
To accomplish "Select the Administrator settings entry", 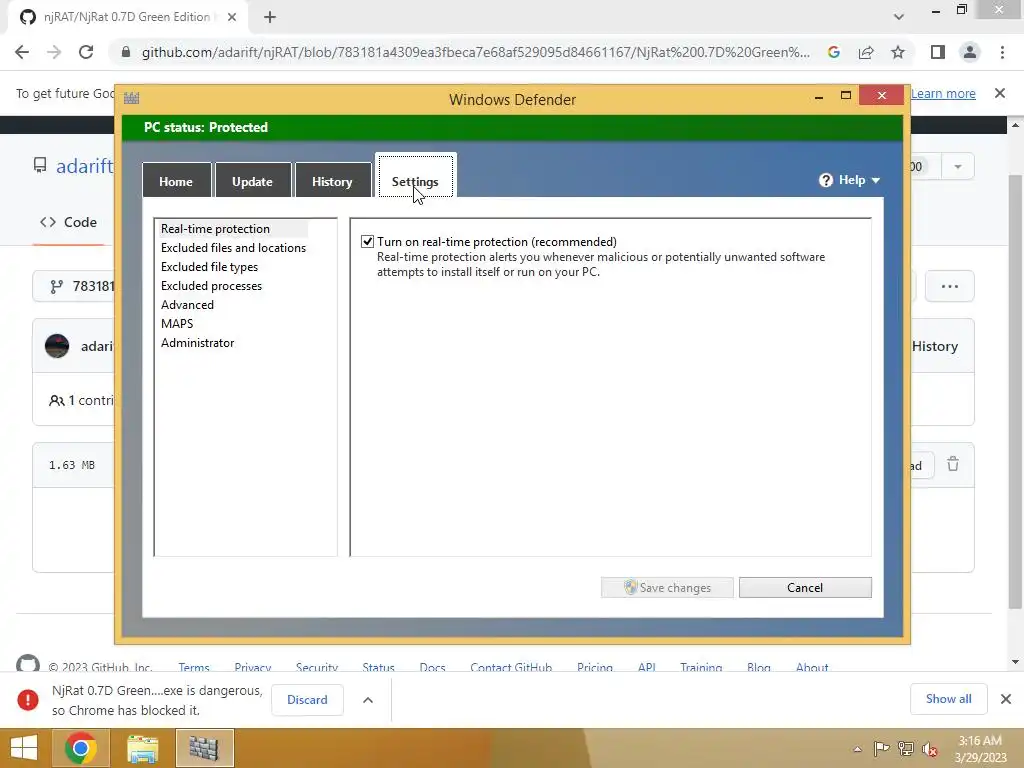I will pyautogui.click(x=198, y=342).
